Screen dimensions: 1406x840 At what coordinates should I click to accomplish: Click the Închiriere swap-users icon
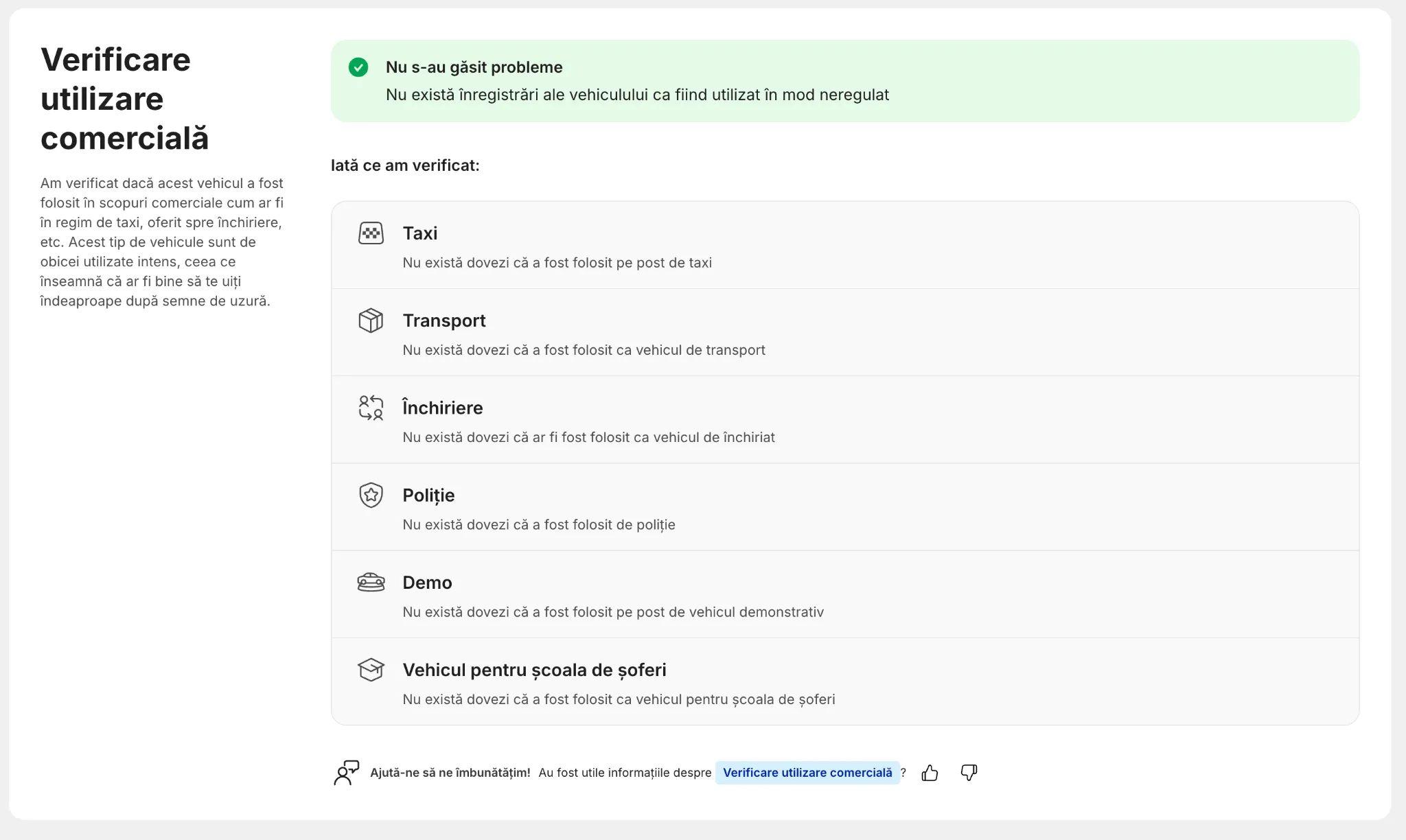371,408
